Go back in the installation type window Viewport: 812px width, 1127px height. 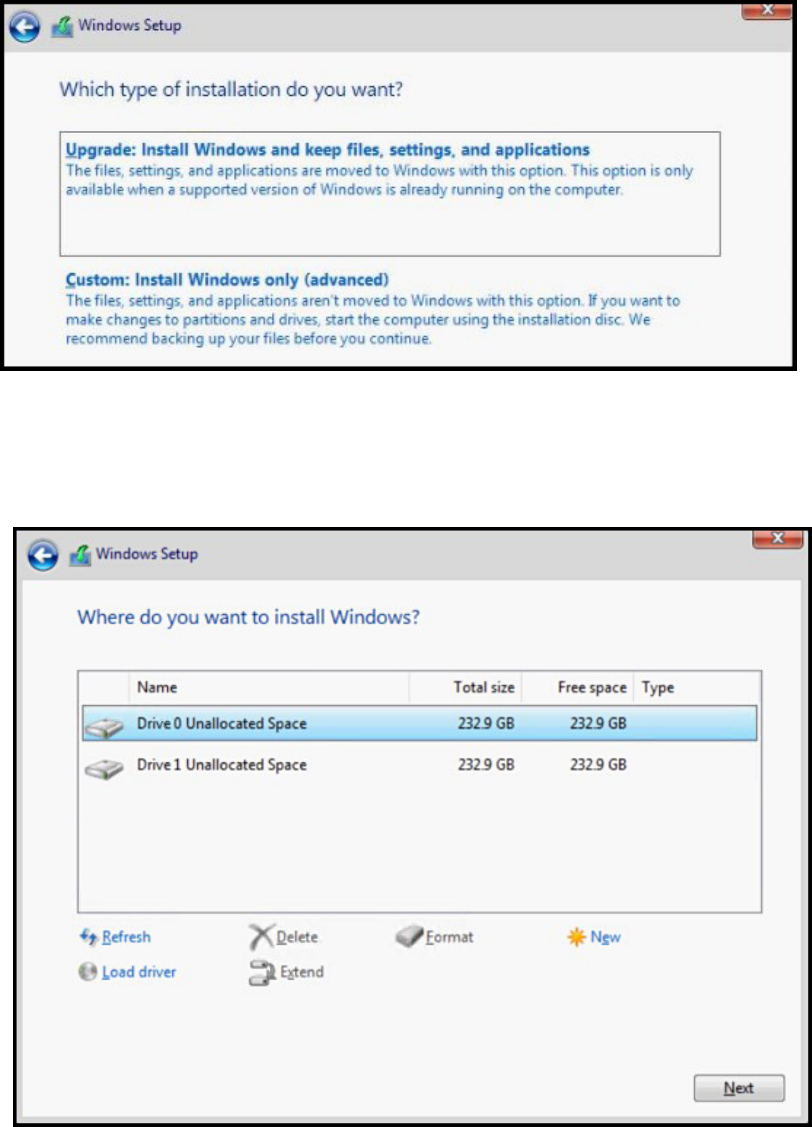tap(24, 27)
